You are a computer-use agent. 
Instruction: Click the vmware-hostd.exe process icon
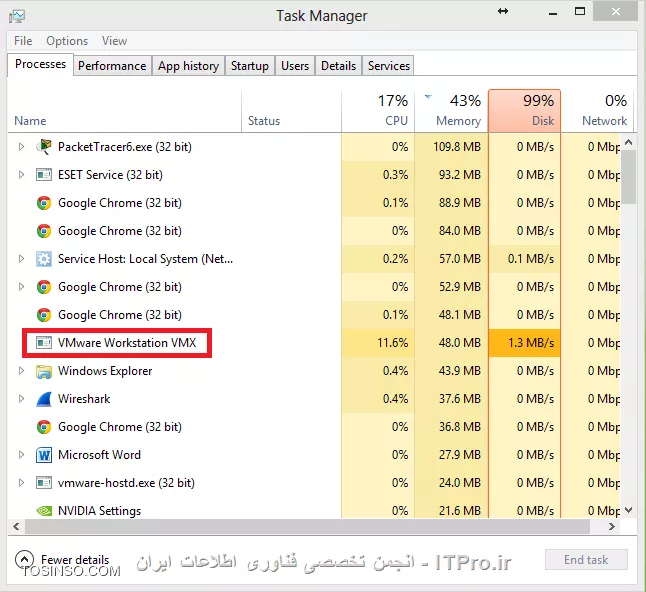click(44, 483)
